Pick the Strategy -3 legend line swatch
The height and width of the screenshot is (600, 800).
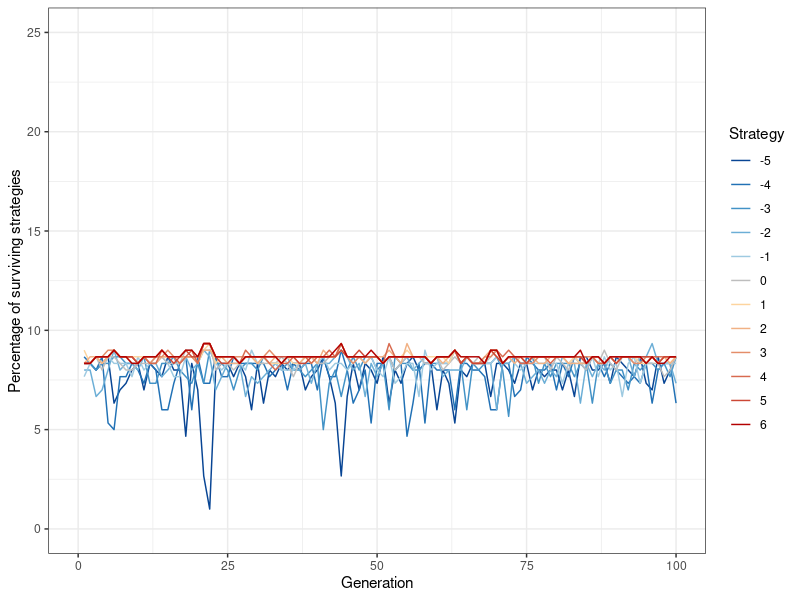coord(741,209)
